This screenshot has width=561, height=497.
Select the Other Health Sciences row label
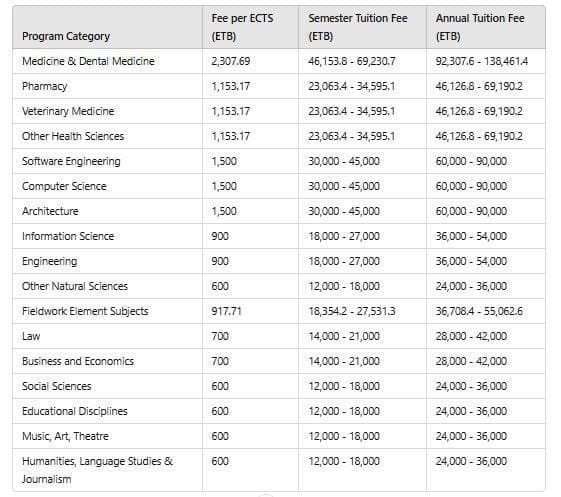click(73, 136)
